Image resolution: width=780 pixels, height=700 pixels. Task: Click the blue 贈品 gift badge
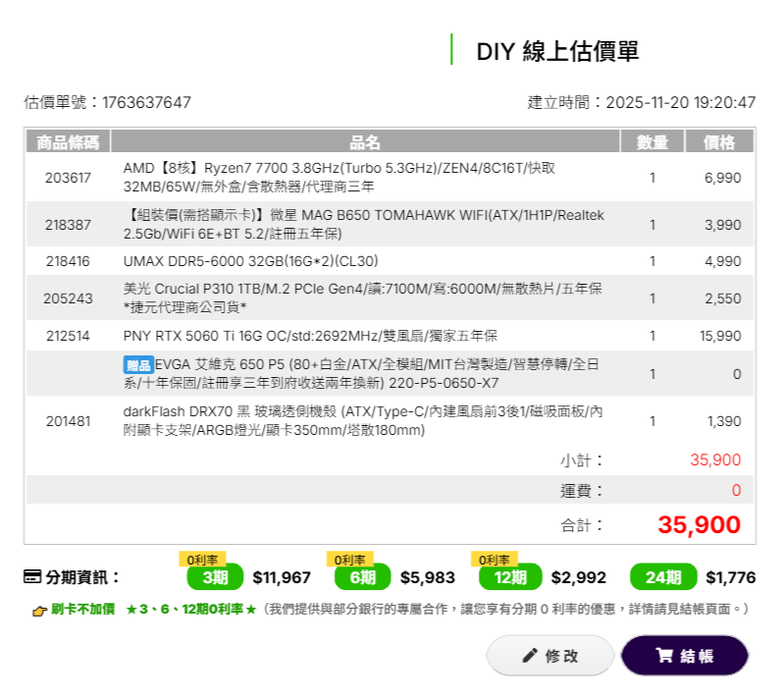pos(138,366)
